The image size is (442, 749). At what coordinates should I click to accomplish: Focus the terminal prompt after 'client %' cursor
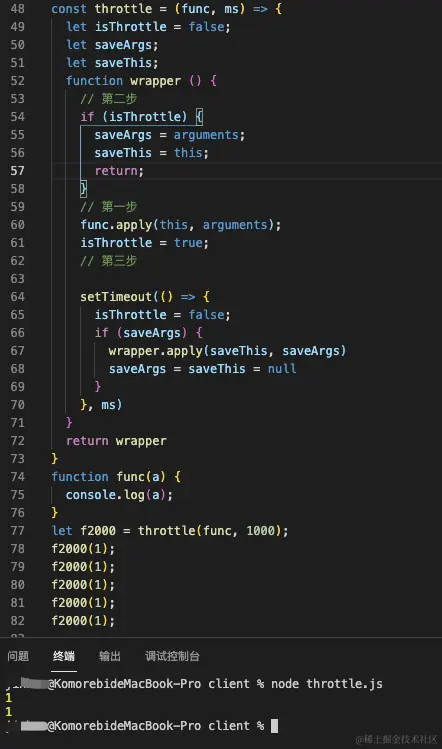coord(274,726)
